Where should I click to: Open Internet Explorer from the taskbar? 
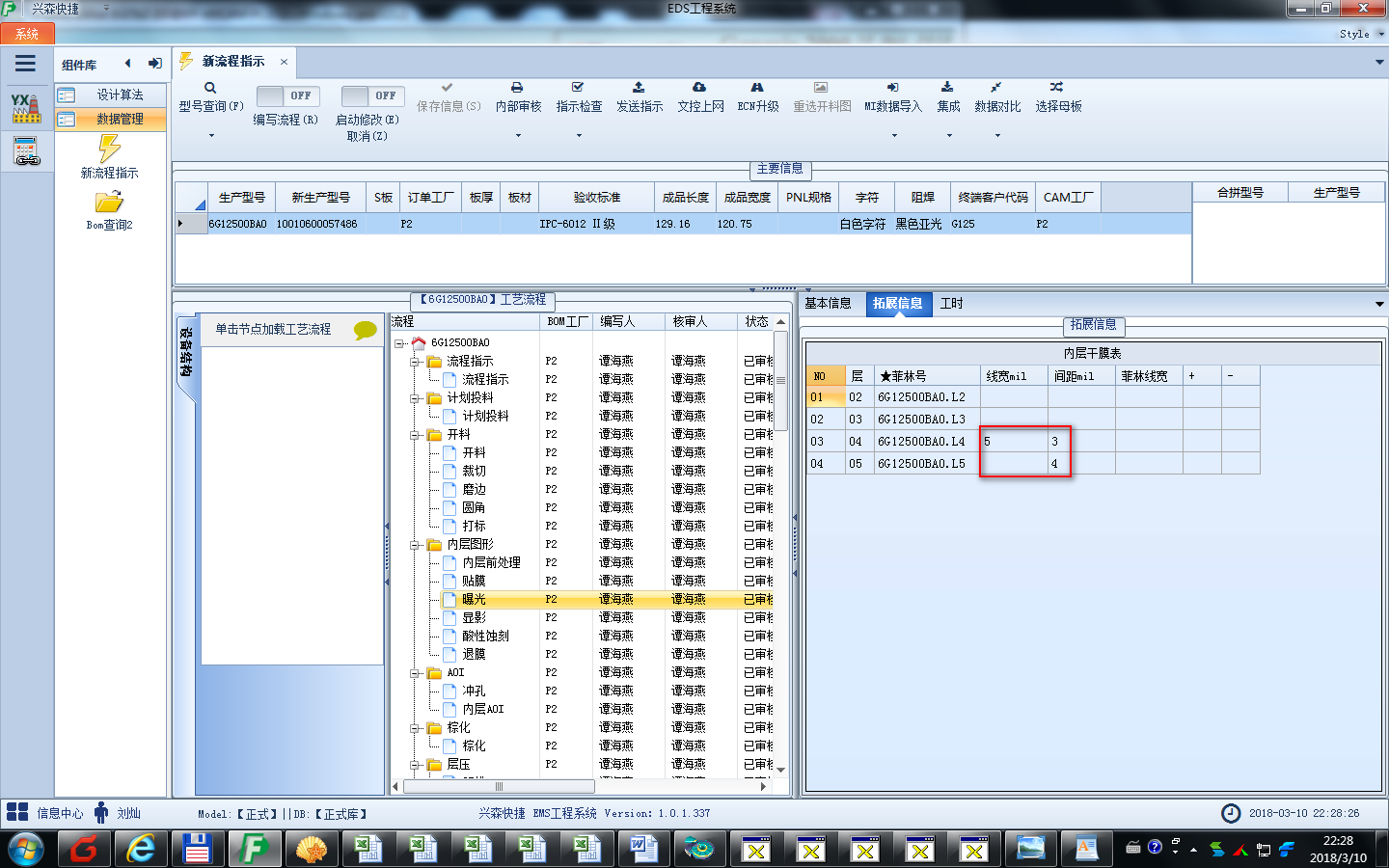pyautogui.click(x=141, y=849)
